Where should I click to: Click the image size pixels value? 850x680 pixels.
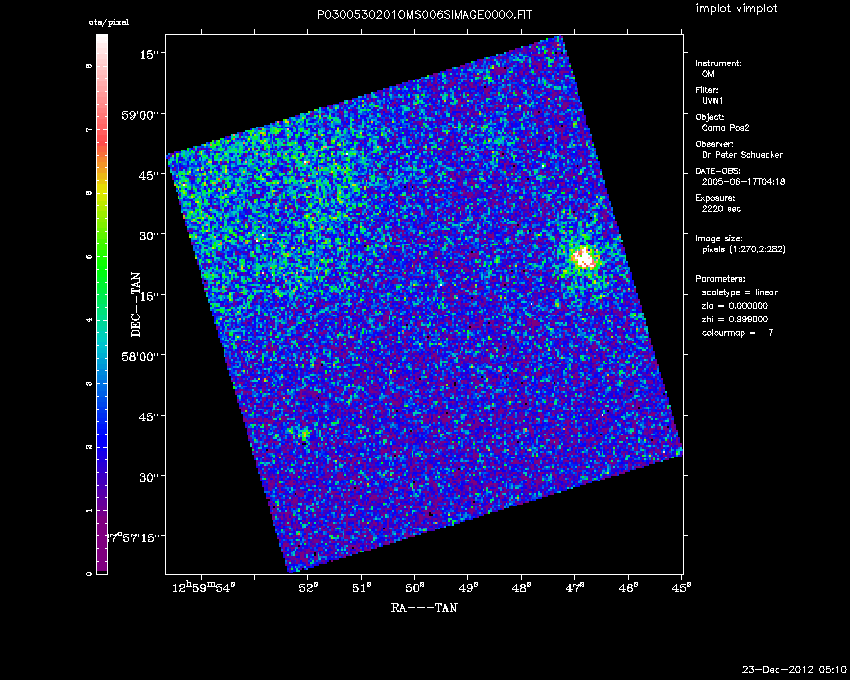click(x=744, y=249)
